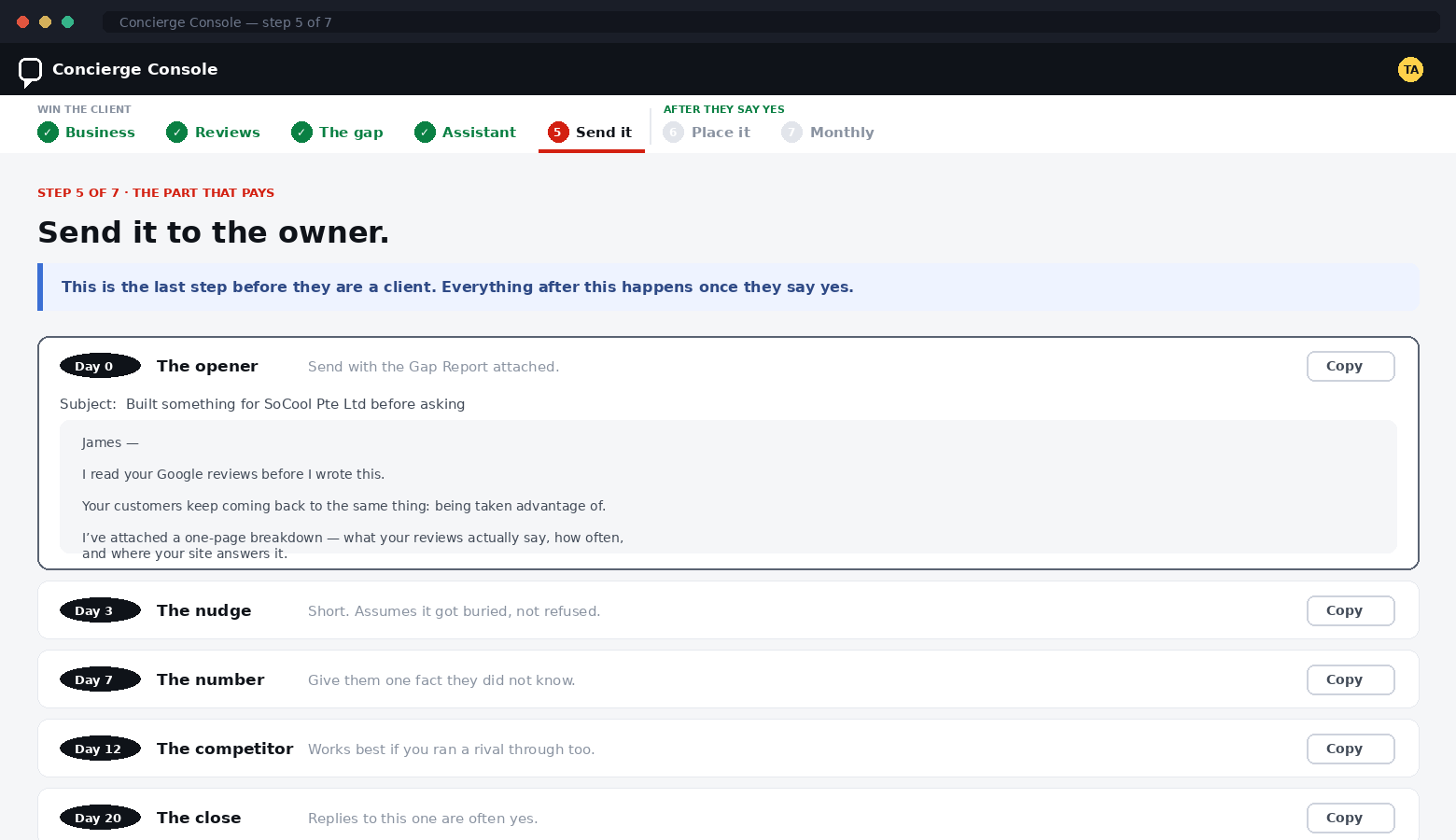Screen dimensions: 1456x840
Task: Select the Send it step tab
Action: point(592,133)
